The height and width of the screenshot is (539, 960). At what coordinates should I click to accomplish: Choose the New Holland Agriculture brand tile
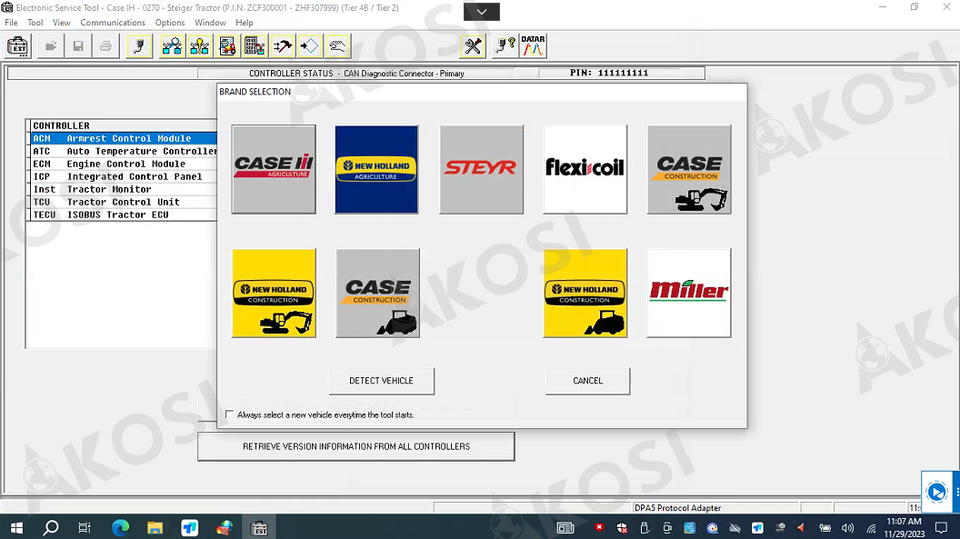coord(377,169)
